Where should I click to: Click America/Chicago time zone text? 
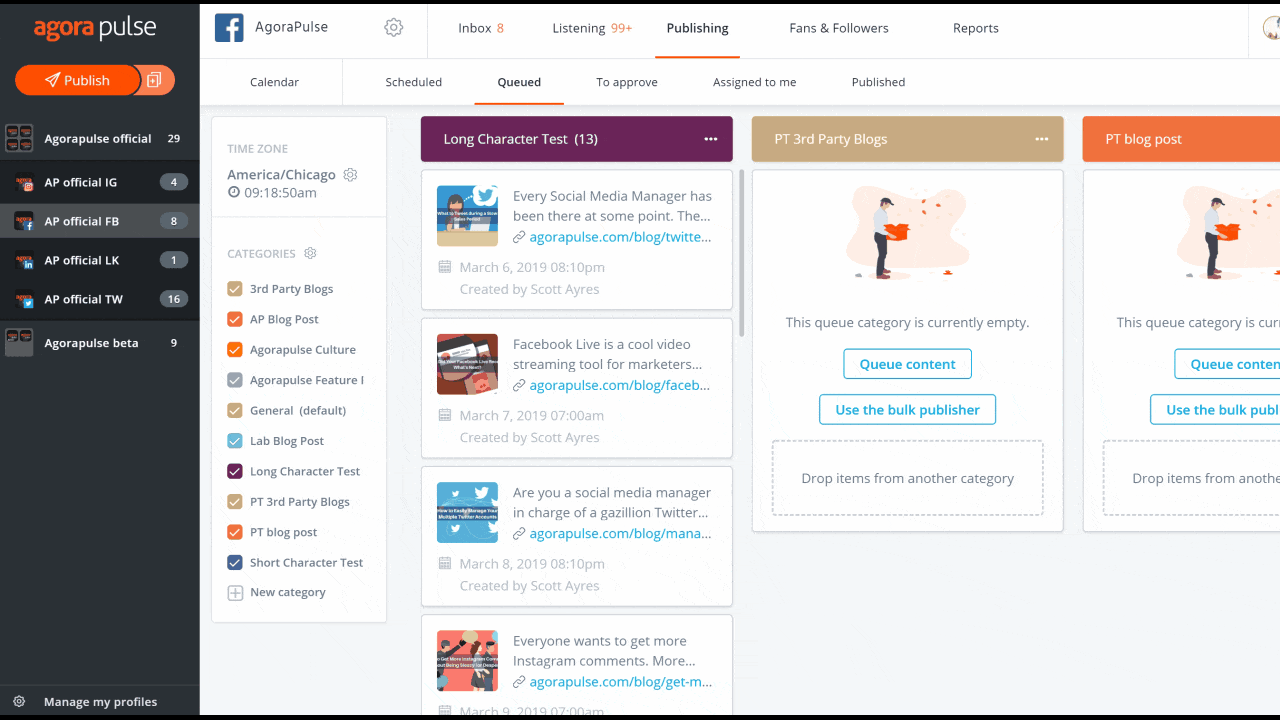pyautogui.click(x=282, y=174)
